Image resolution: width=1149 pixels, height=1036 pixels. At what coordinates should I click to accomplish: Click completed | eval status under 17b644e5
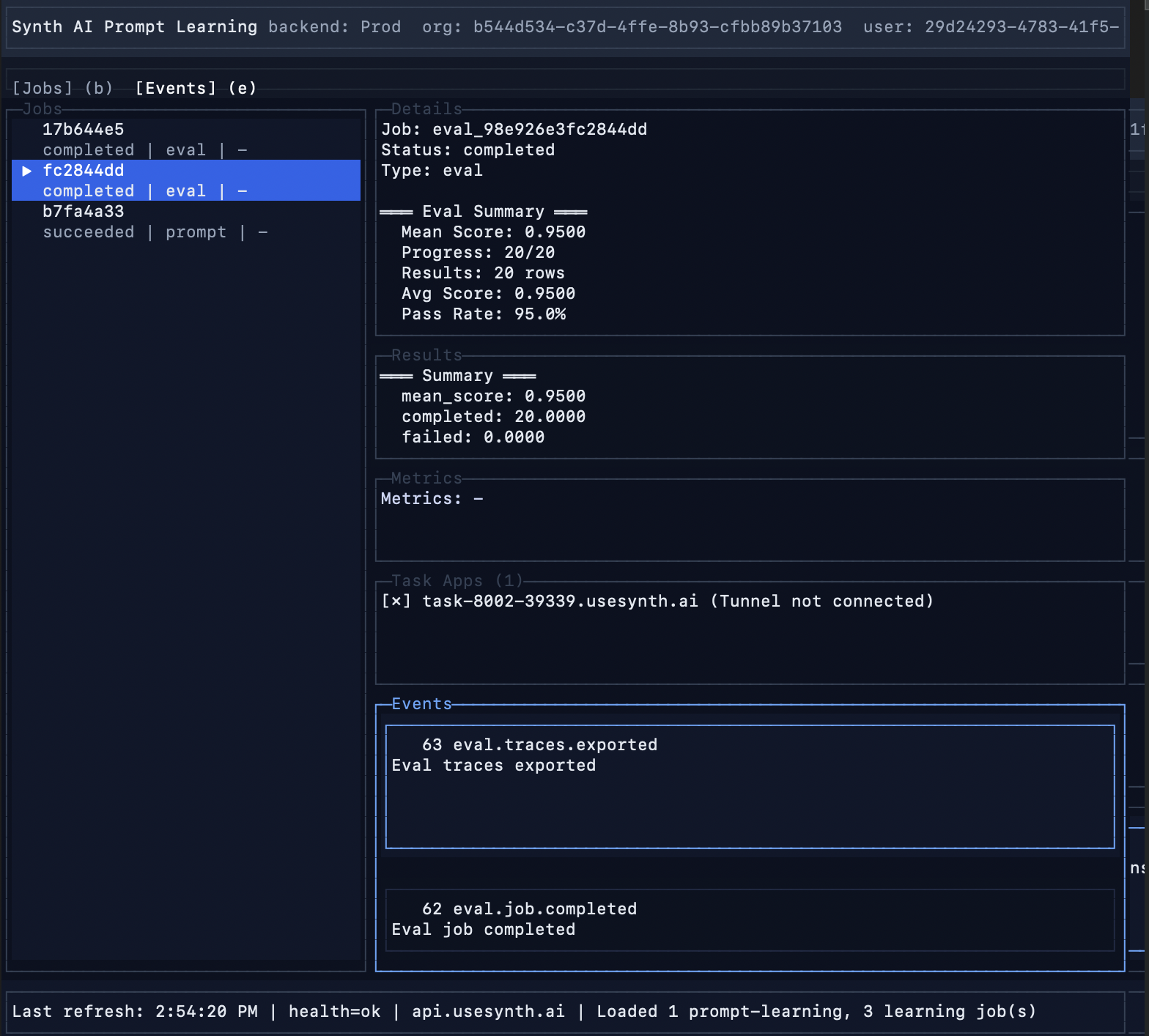(x=144, y=149)
